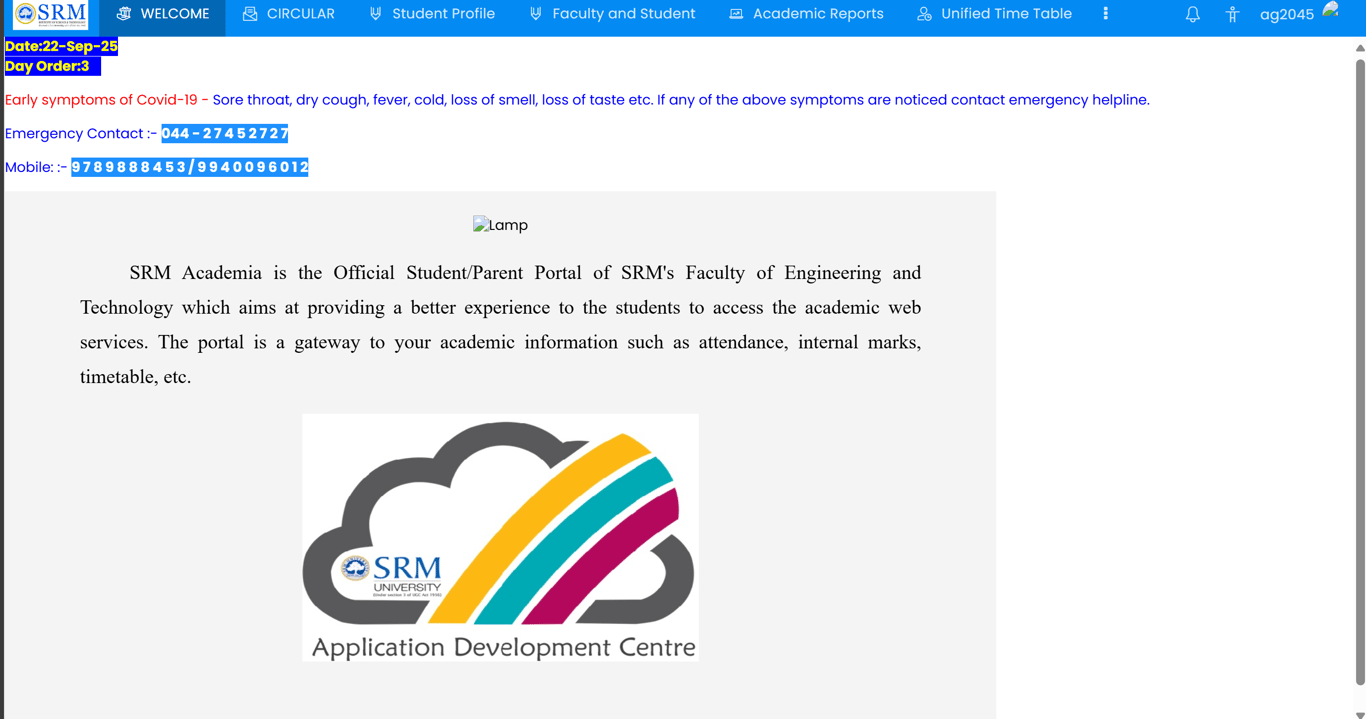
Task: Select emergency number 044-27452727
Action: click(224, 133)
